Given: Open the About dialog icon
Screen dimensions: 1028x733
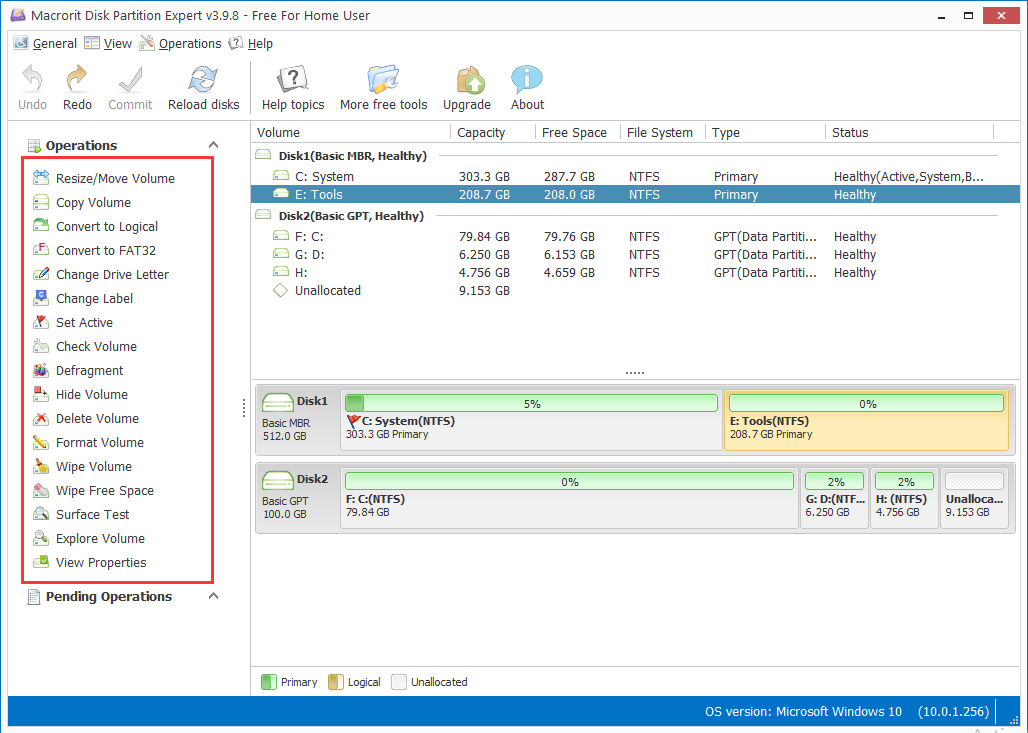Looking at the screenshot, I should (x=527, y=80).
